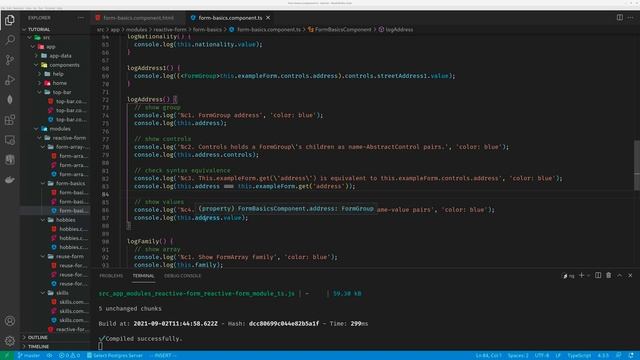Image resolution: width=640 pixels, height=360 pixels.
Task: Open the Search view in the activity bar
Action: pyautogui.click(x=10, y=40)
